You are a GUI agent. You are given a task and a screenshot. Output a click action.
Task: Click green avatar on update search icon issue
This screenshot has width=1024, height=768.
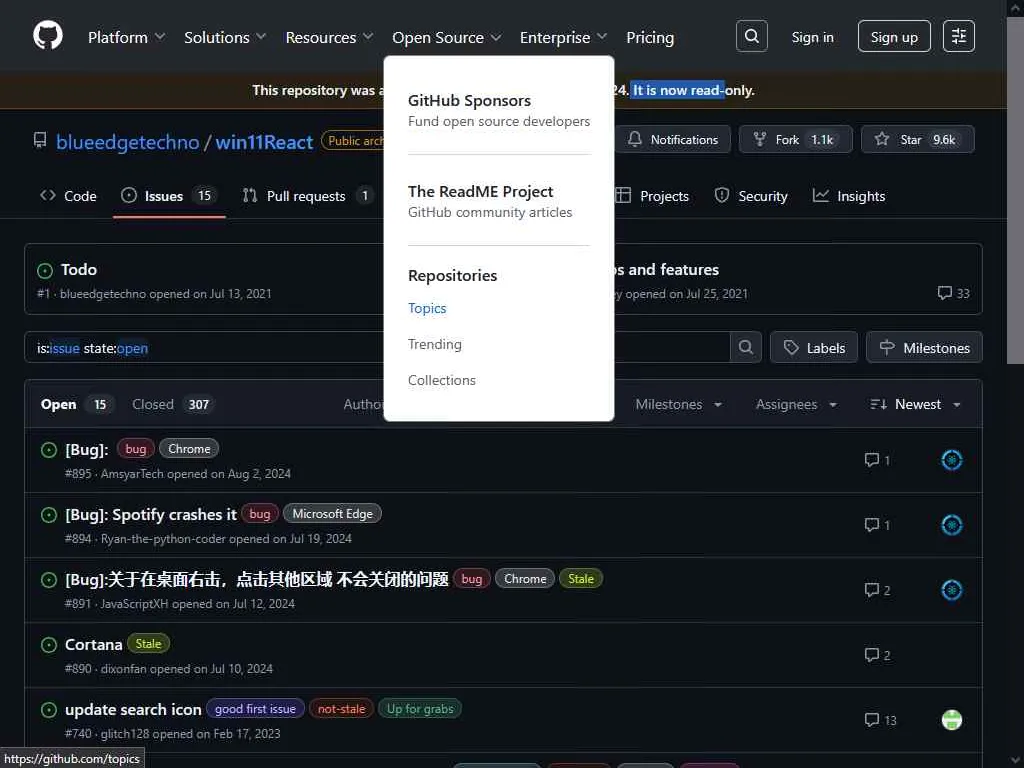pos(952,720)
